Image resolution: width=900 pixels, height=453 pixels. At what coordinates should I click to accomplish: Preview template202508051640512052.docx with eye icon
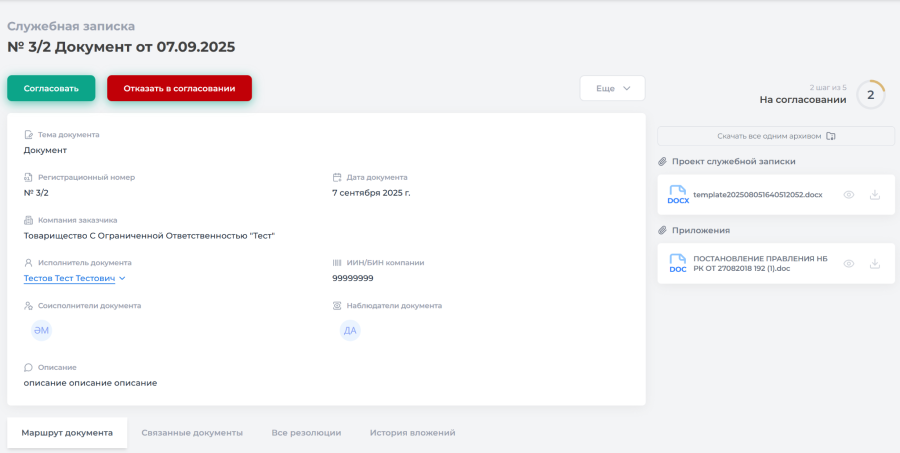pos(848,195)
